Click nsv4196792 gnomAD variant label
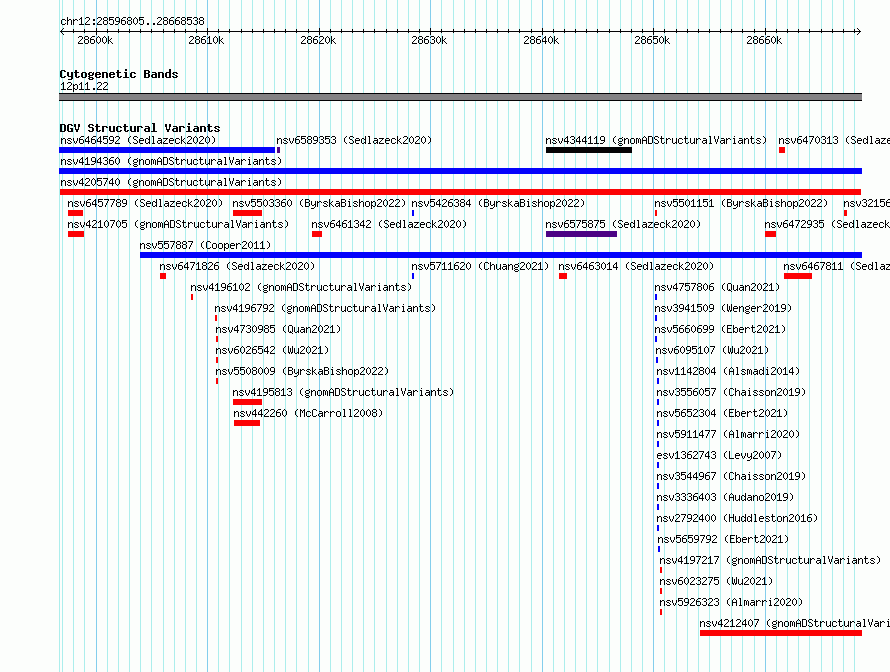 (x=325, y=308)
